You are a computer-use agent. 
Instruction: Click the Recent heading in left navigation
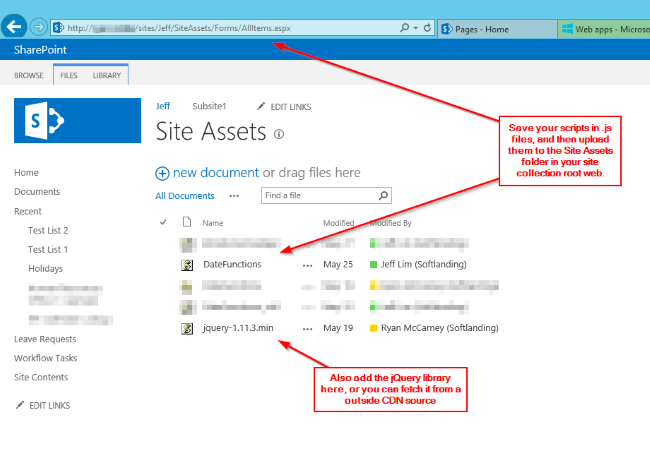click(28, 211)
